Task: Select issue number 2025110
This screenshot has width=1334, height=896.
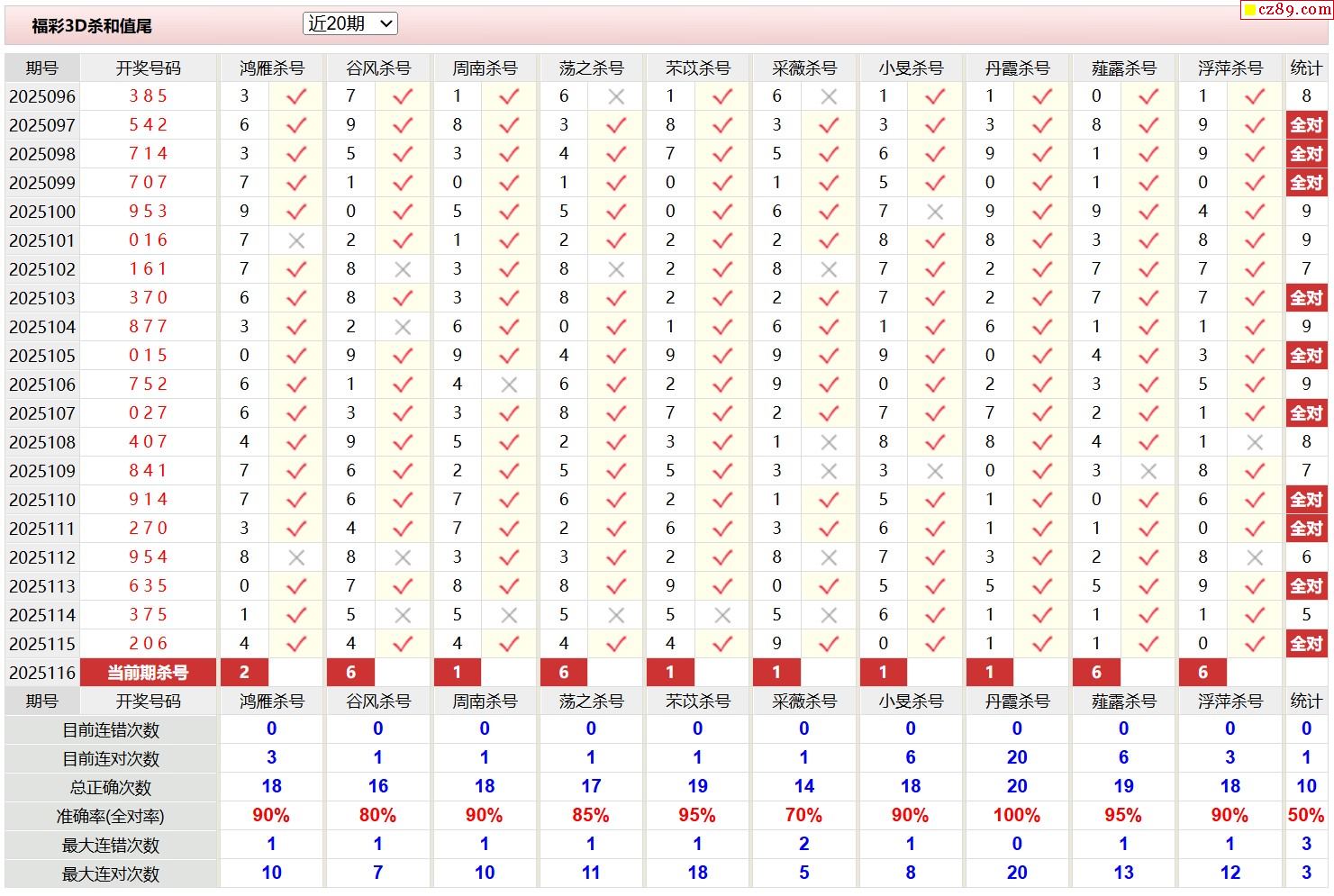Action: [42, 500]
